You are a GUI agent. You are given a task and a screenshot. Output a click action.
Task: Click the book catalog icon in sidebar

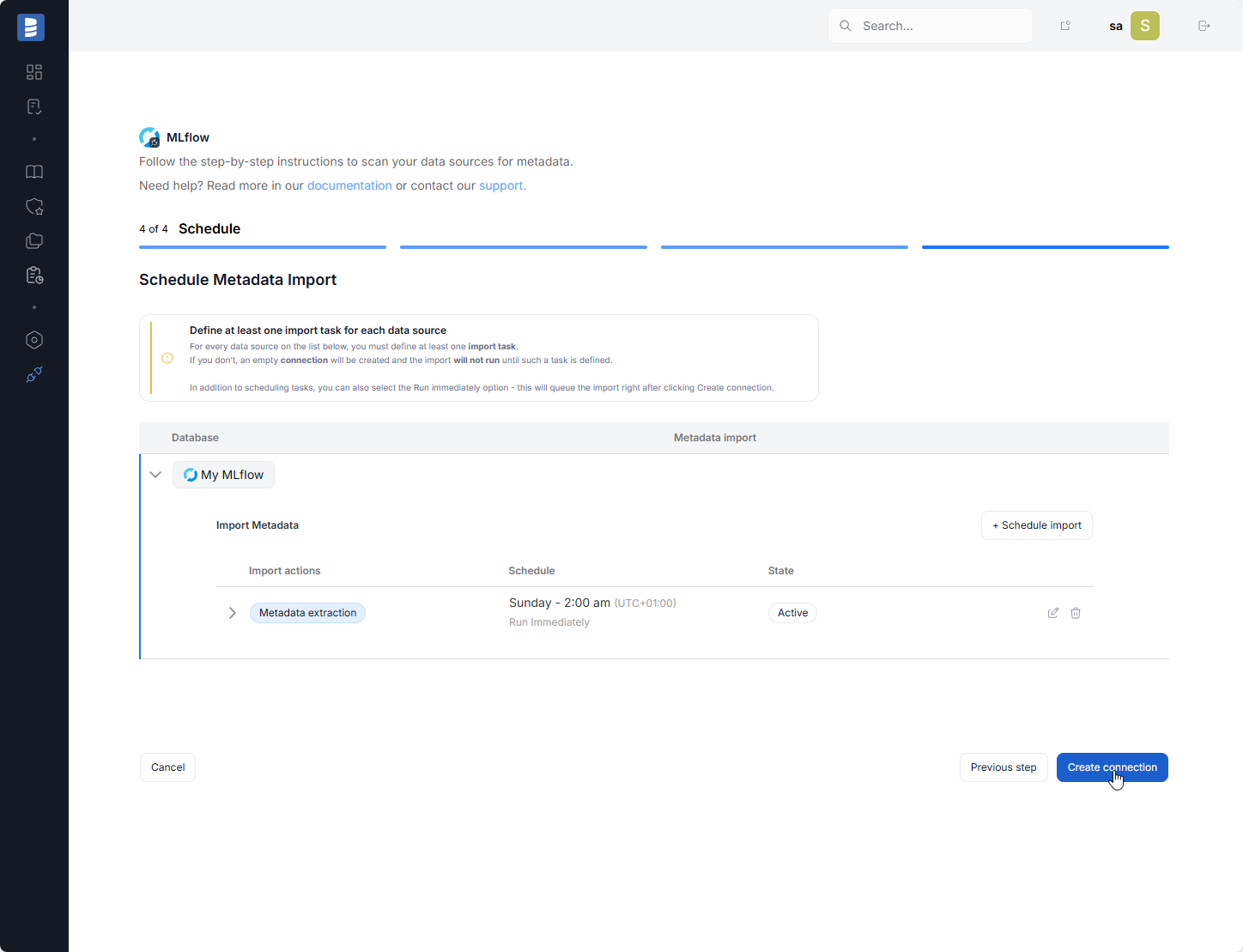[34, 172]
